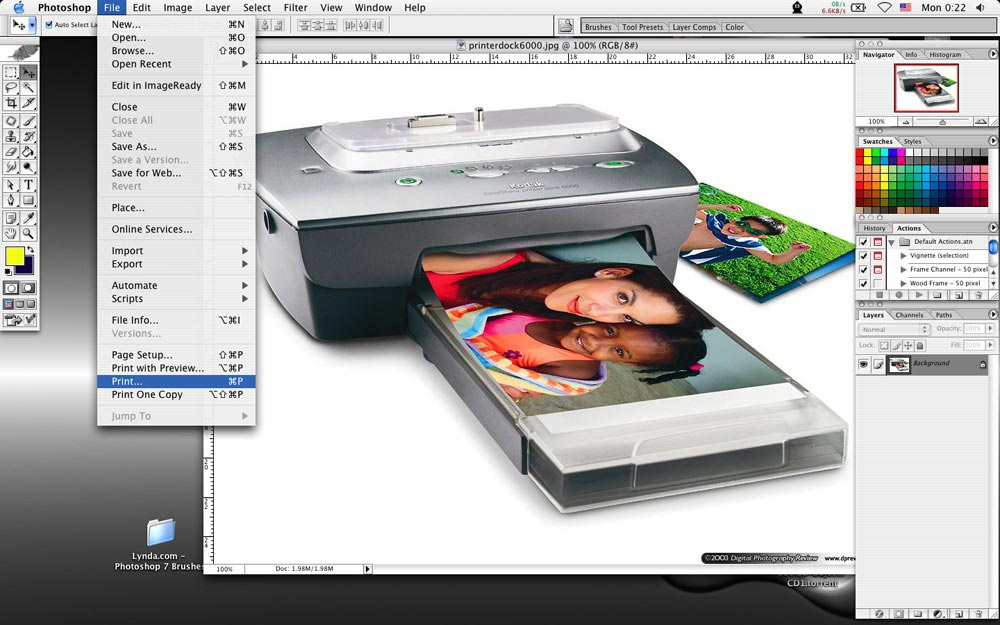The height and width of the screenshot is (625, 1000).
Task: Select the Healing Brush tool
Action: point(11,121)
